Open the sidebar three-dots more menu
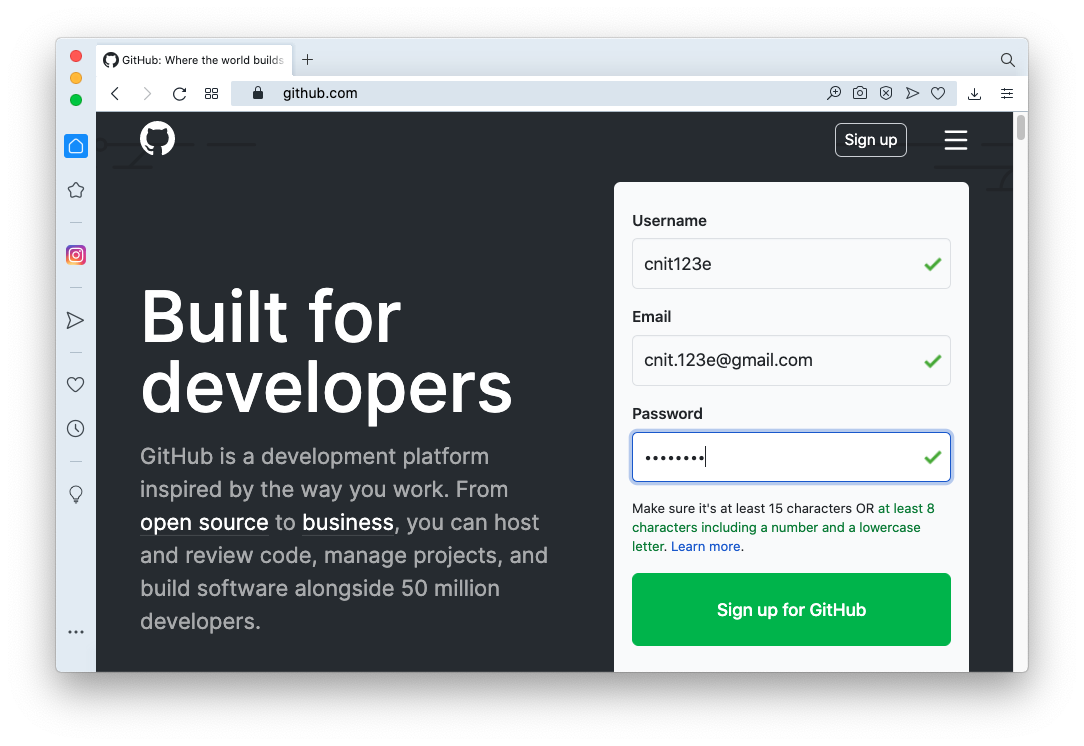The image size is (1084, 746). point(76,632)
